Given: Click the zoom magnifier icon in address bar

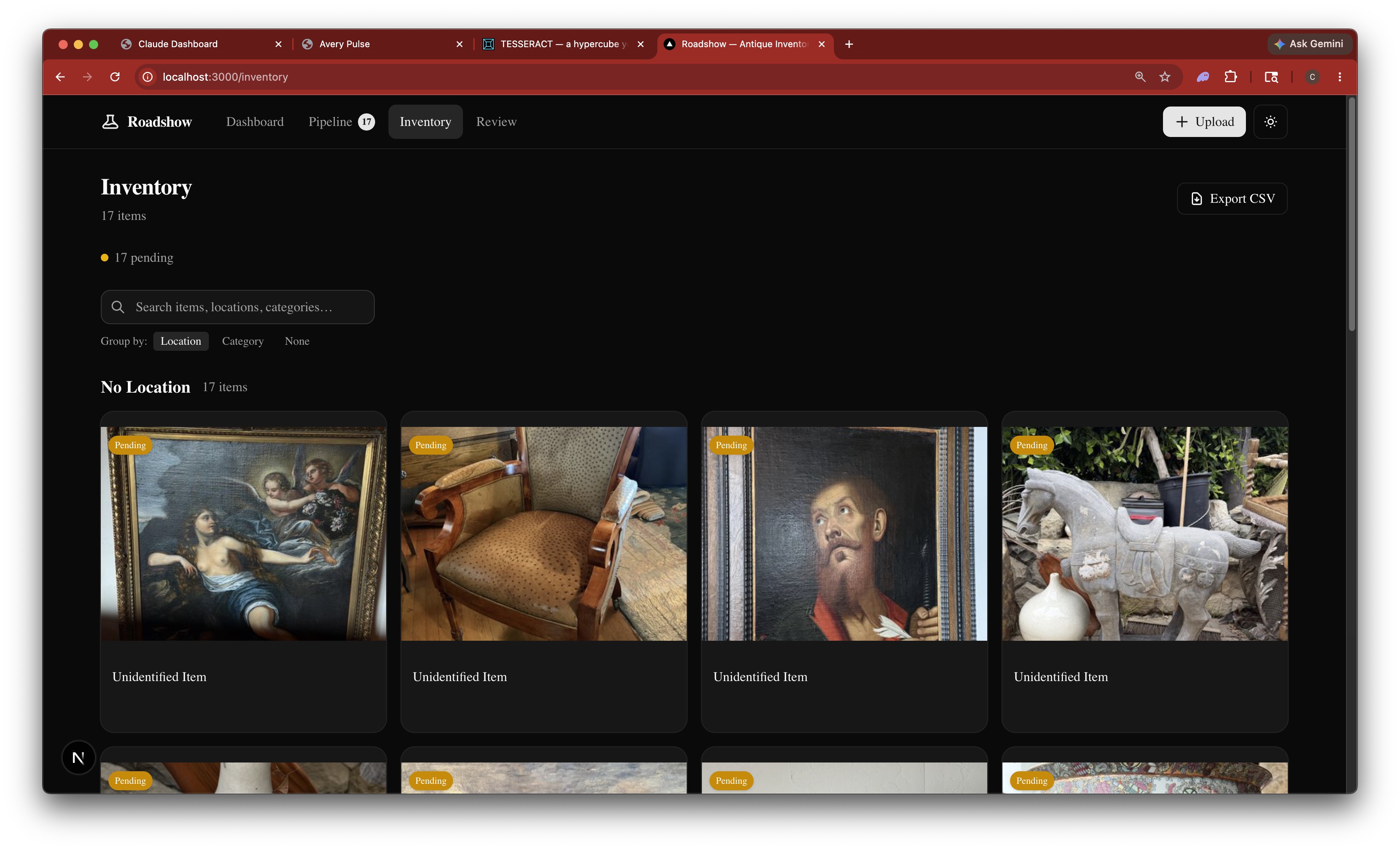Looking at the screenshot, I should tap(1140, 77).
